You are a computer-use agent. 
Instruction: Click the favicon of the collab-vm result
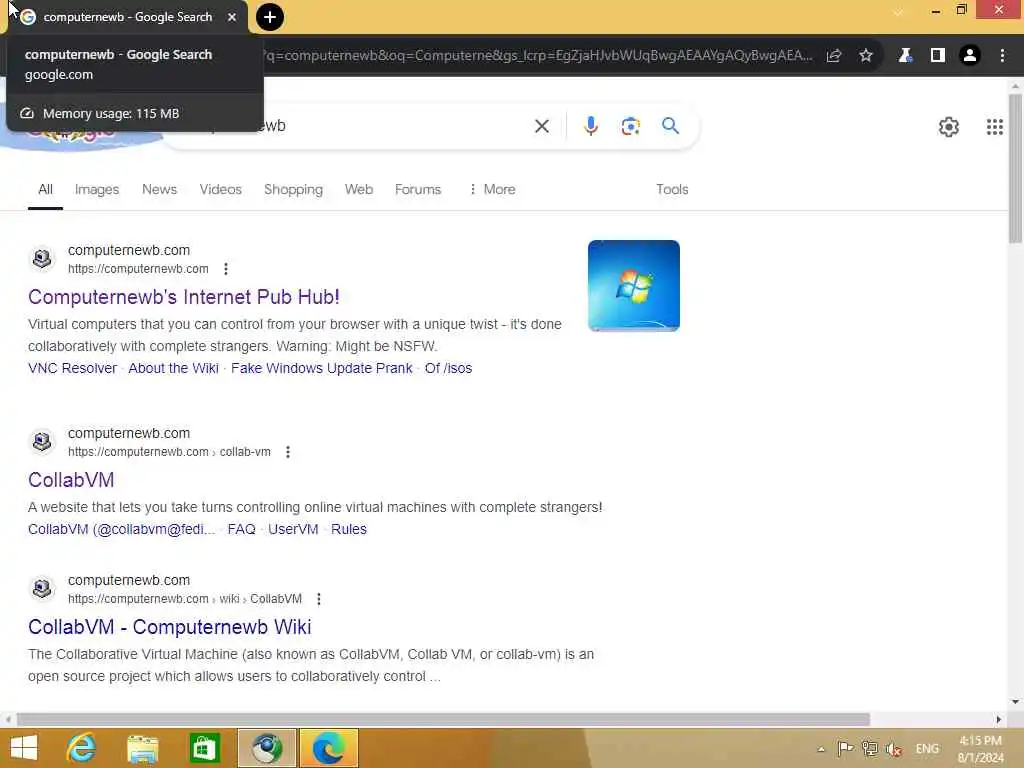click(42, 442)
